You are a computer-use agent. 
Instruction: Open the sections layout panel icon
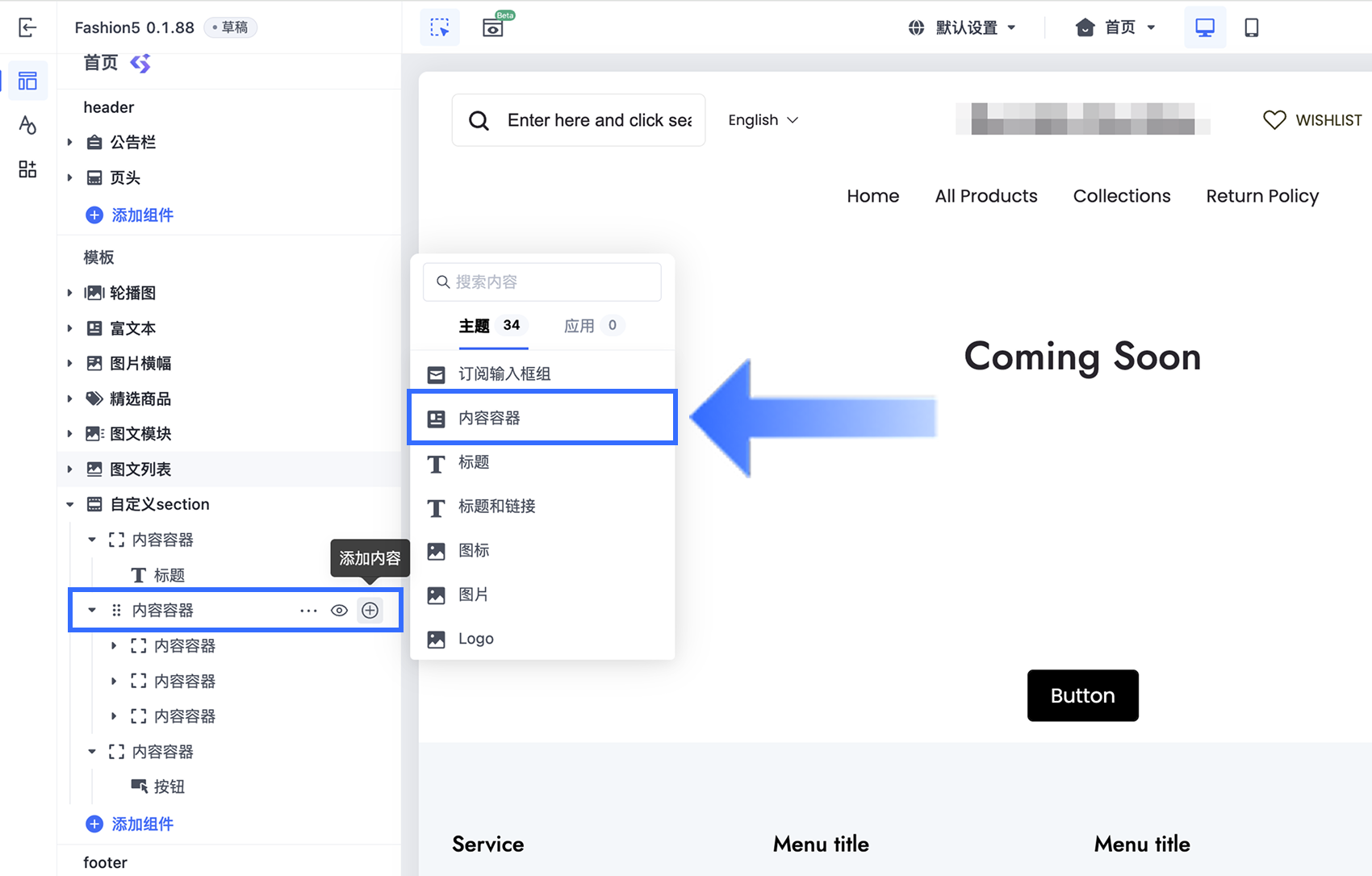(x=27, y=81)
